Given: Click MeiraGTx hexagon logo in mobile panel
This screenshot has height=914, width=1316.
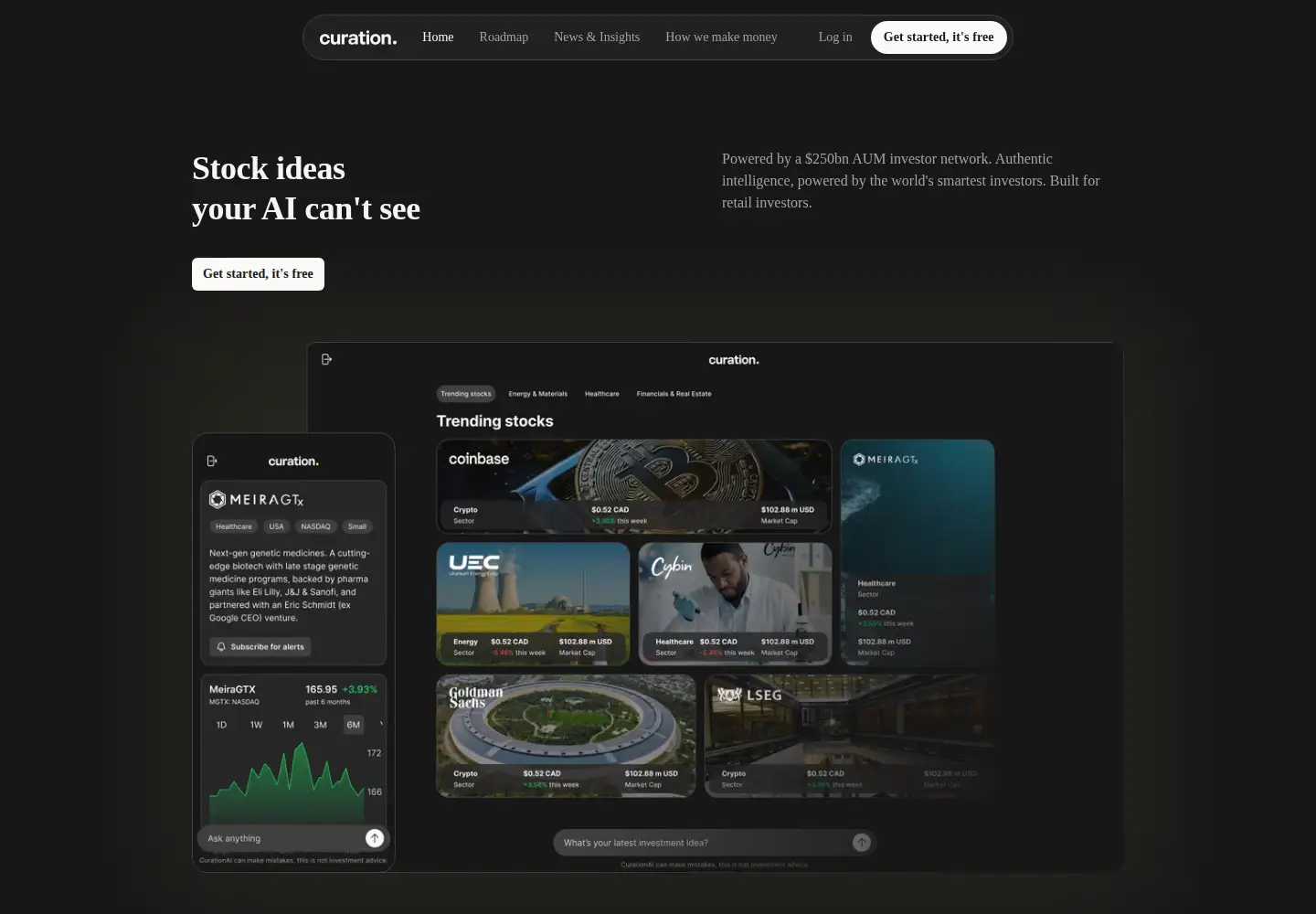Looking at the screenshot, I should 218,499.
